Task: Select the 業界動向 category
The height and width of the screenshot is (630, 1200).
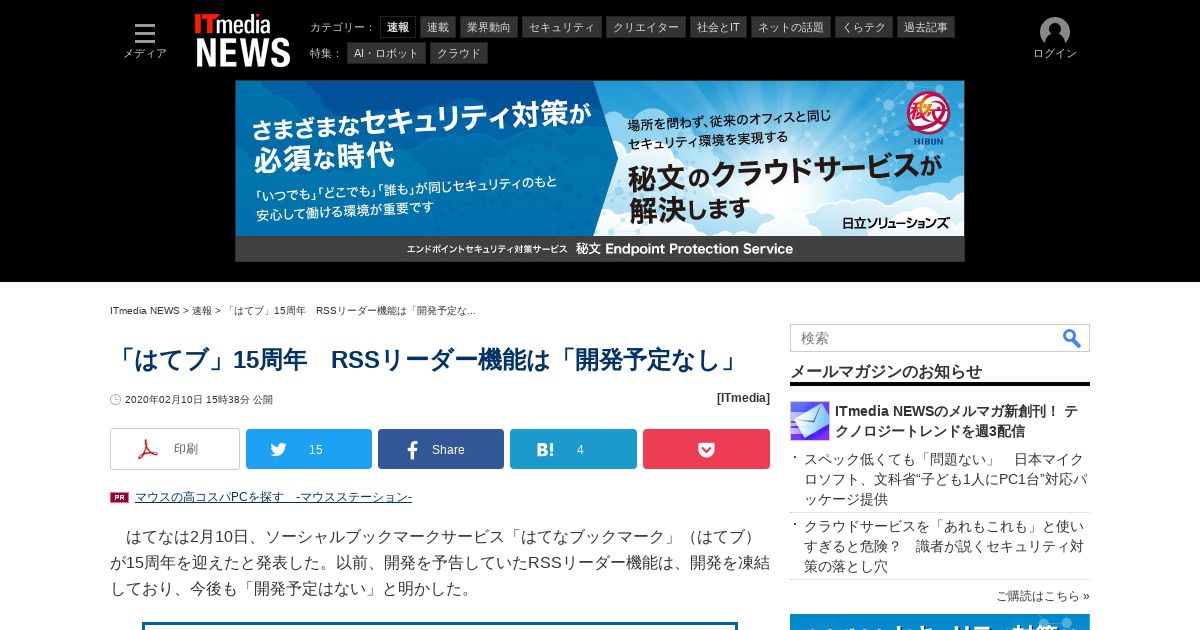Action: [489, 27]
